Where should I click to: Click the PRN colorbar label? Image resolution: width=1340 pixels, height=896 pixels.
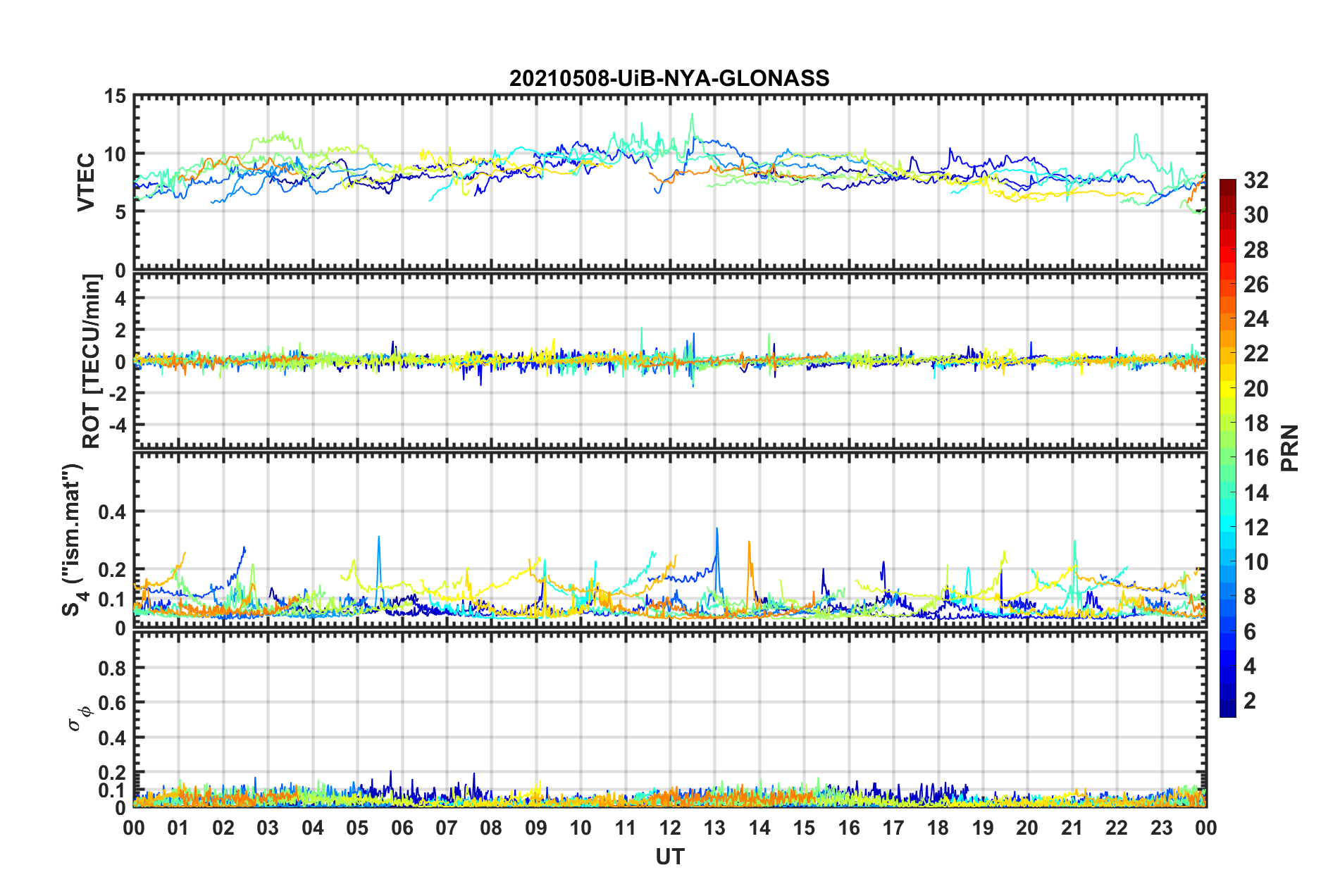tap(1290, 448)
